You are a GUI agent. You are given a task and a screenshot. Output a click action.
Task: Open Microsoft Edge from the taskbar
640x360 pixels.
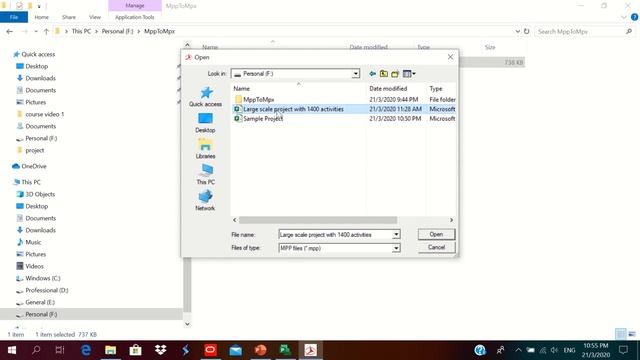[86, 350]
